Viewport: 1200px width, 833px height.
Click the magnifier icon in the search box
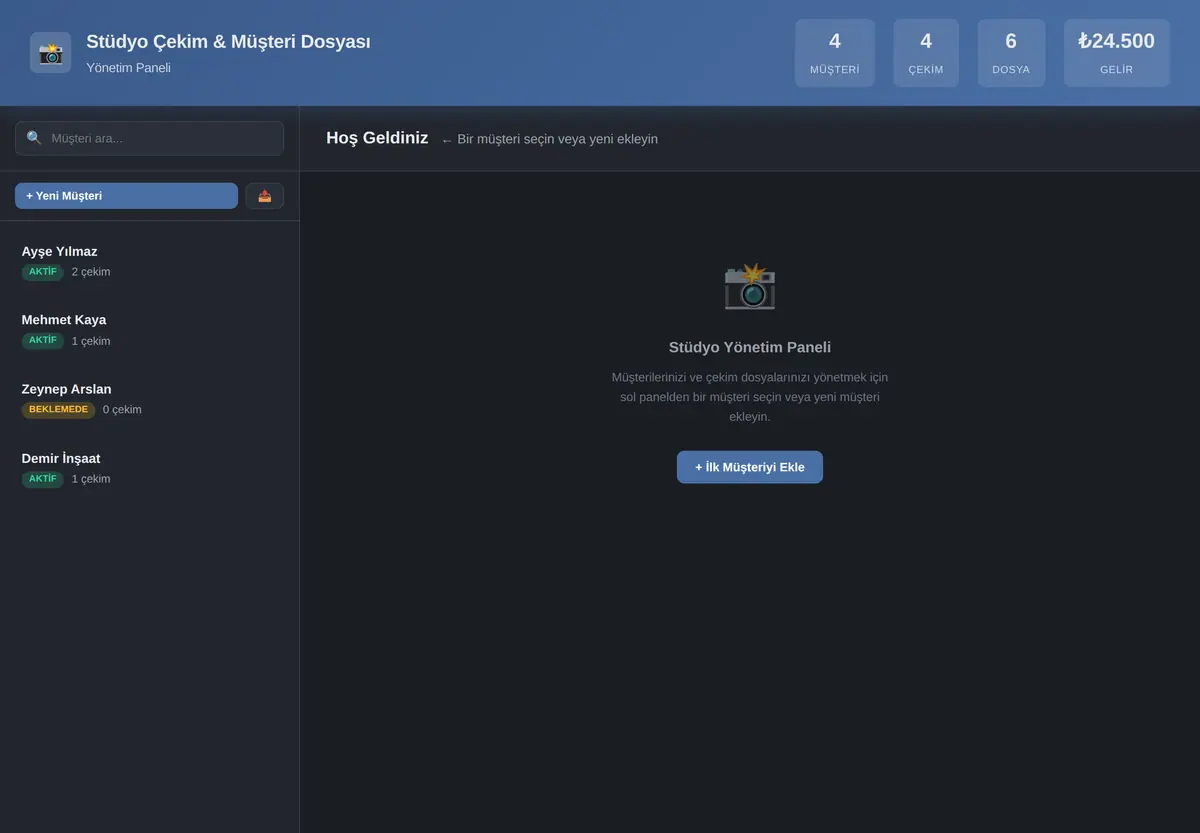(x=34, y=138)
